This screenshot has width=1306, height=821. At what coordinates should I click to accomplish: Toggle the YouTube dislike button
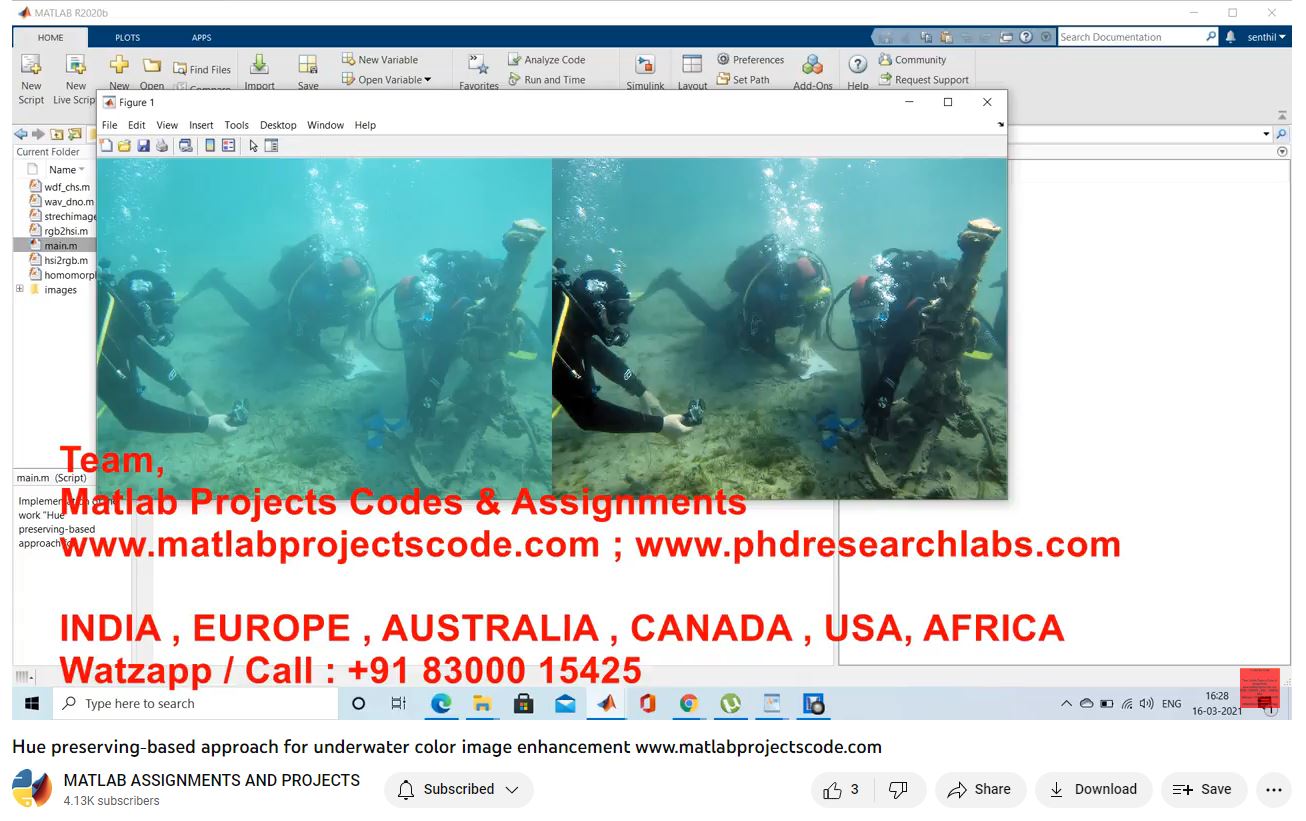pyautogui.click(x=898, y=790)
